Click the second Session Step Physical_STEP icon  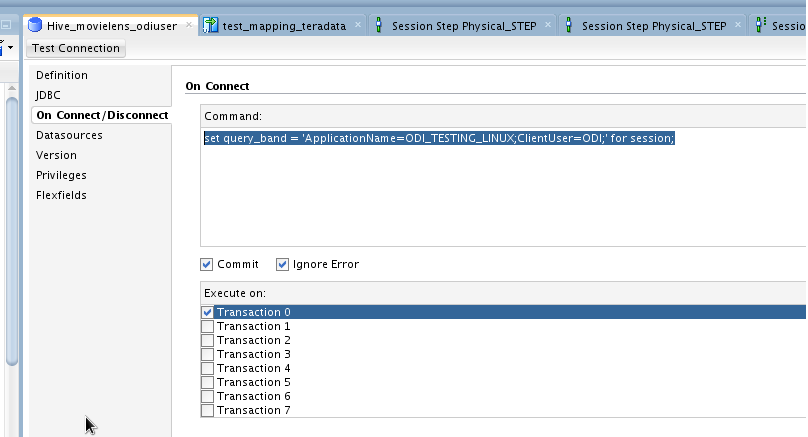pyautogui.click(x=569, y=26)
